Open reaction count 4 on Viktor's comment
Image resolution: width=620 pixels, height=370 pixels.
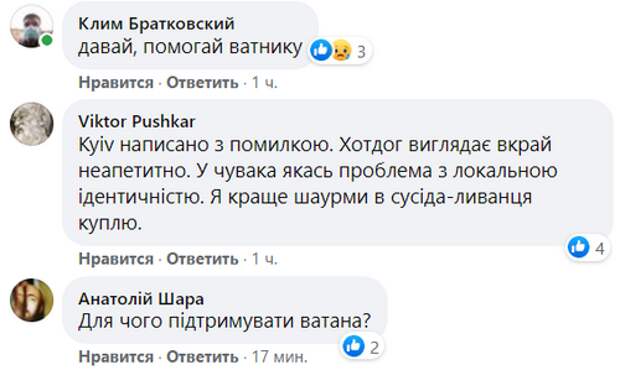(600, 248)
